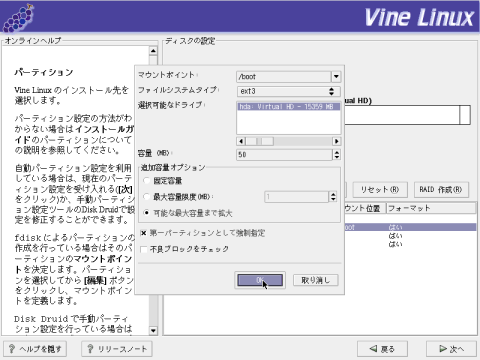Click the Vine Linux grape logo
The height and width of the screenshot is (360, 480).
click(x=18, y=18)
